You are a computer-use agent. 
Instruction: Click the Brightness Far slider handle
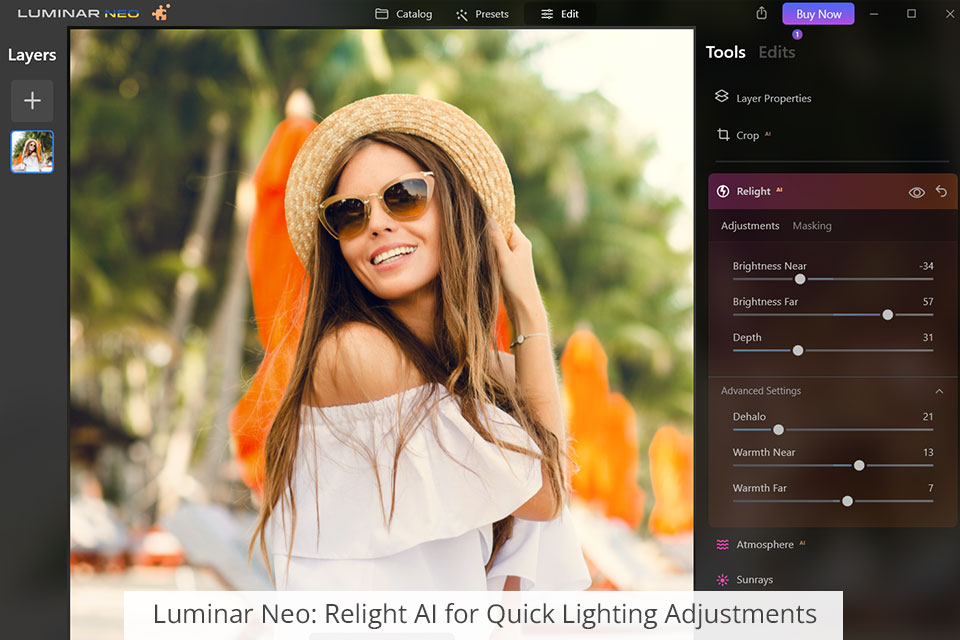(887, 315)
